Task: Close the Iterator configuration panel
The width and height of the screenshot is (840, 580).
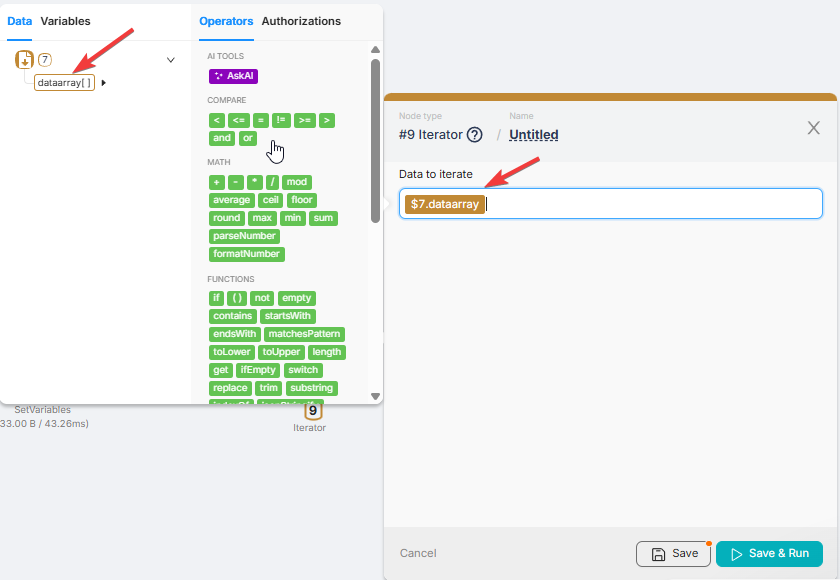Action: (x=813, y=127)
